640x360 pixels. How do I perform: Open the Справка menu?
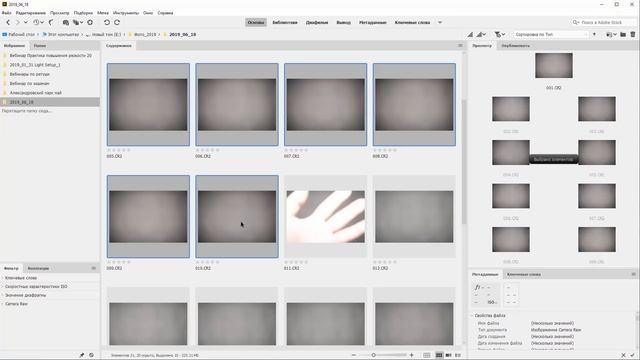(165, 13)
